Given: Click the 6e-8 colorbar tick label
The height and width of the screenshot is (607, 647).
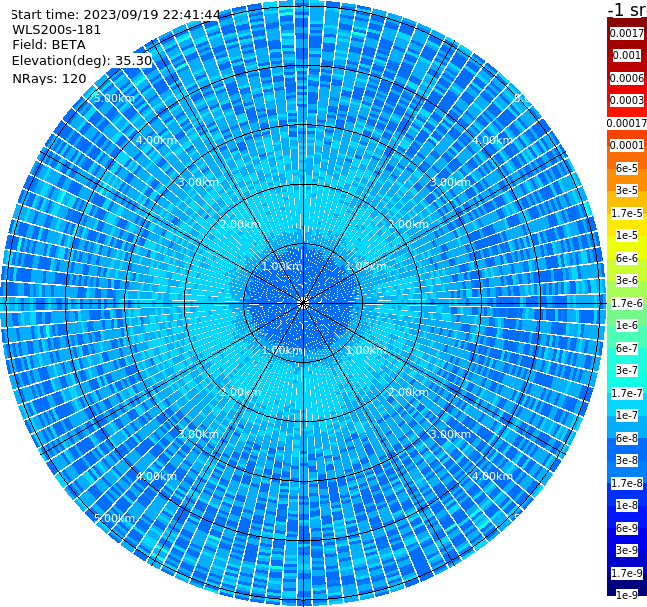Looking at the screenshot, I should point(627,438).
